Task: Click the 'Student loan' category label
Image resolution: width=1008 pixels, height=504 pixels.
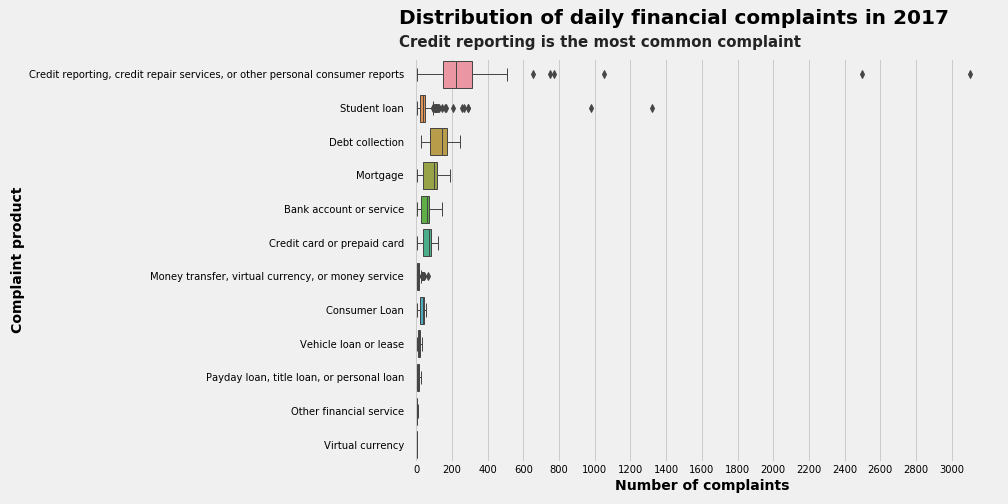Action: tap(371, 108)
